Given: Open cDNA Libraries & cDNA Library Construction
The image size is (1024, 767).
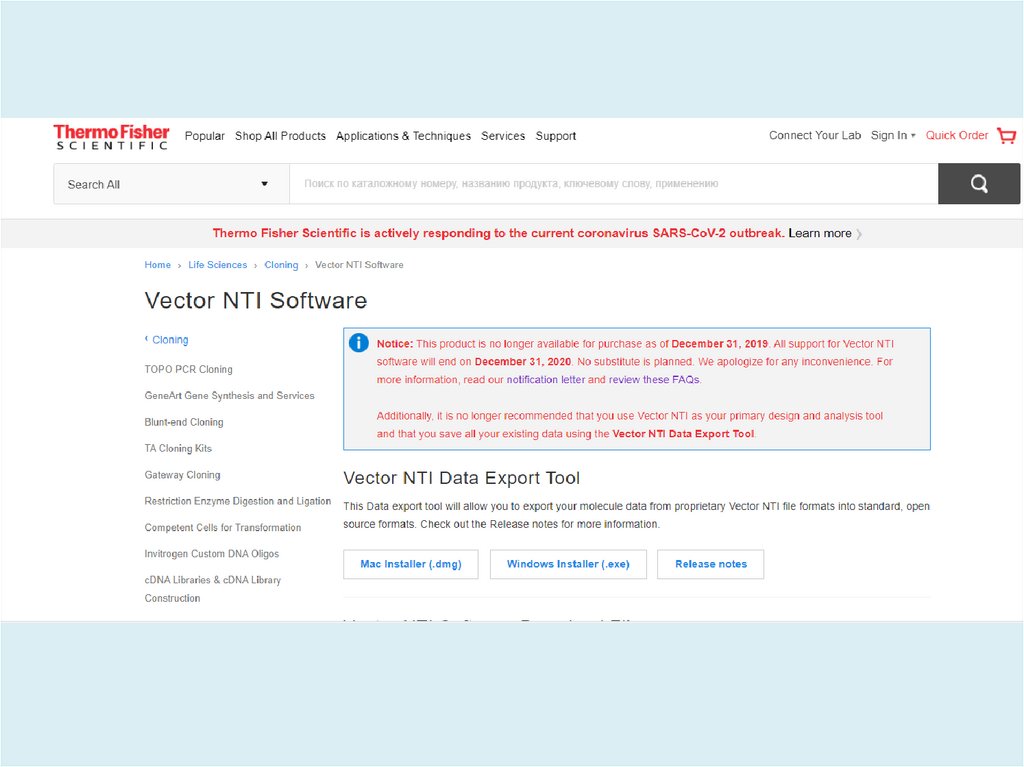Looking at the screenshot, I should pos(212,589).
